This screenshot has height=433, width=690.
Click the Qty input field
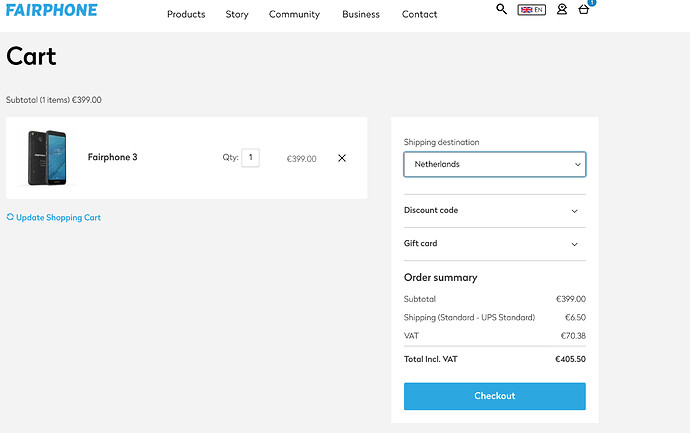coord(250,158)
